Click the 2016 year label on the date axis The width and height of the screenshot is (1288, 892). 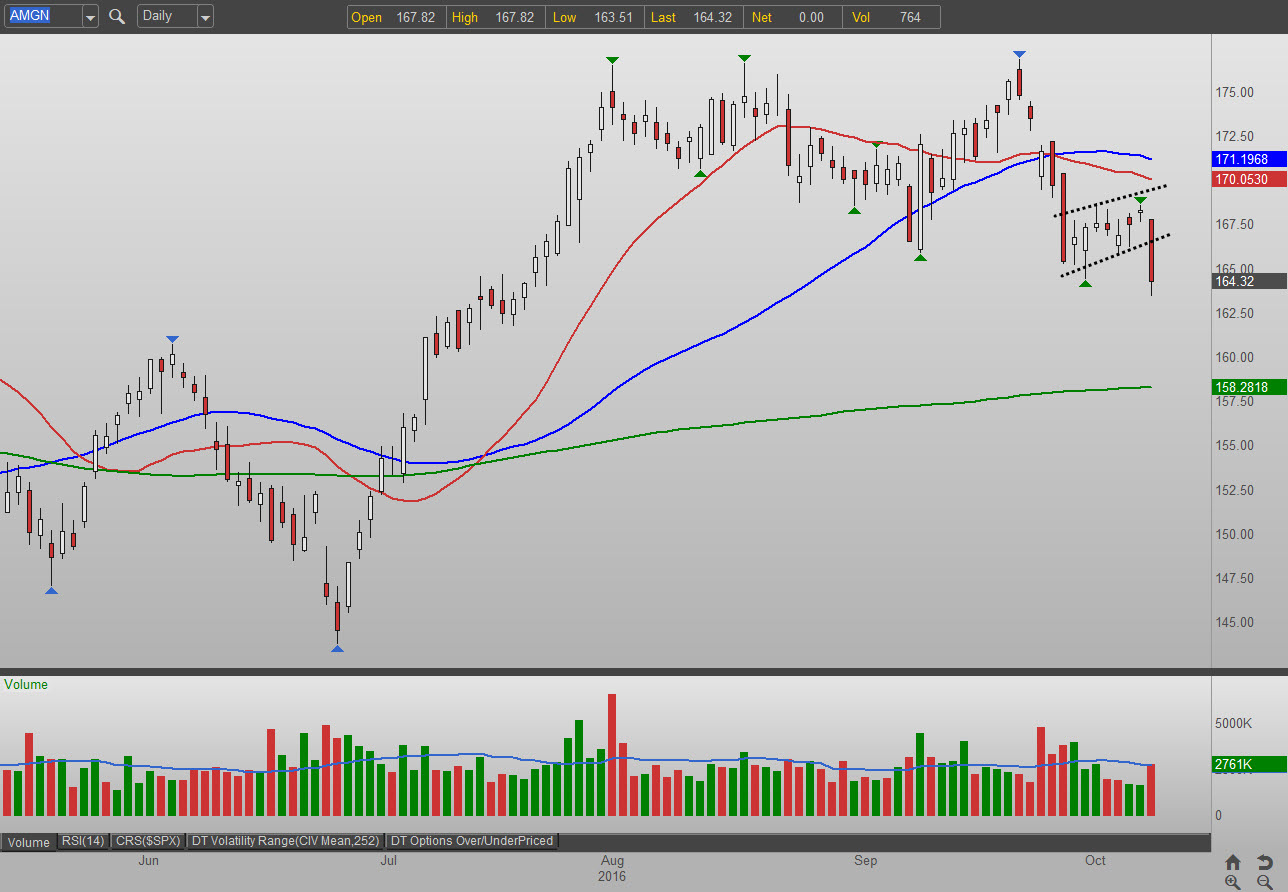[613, 877]
